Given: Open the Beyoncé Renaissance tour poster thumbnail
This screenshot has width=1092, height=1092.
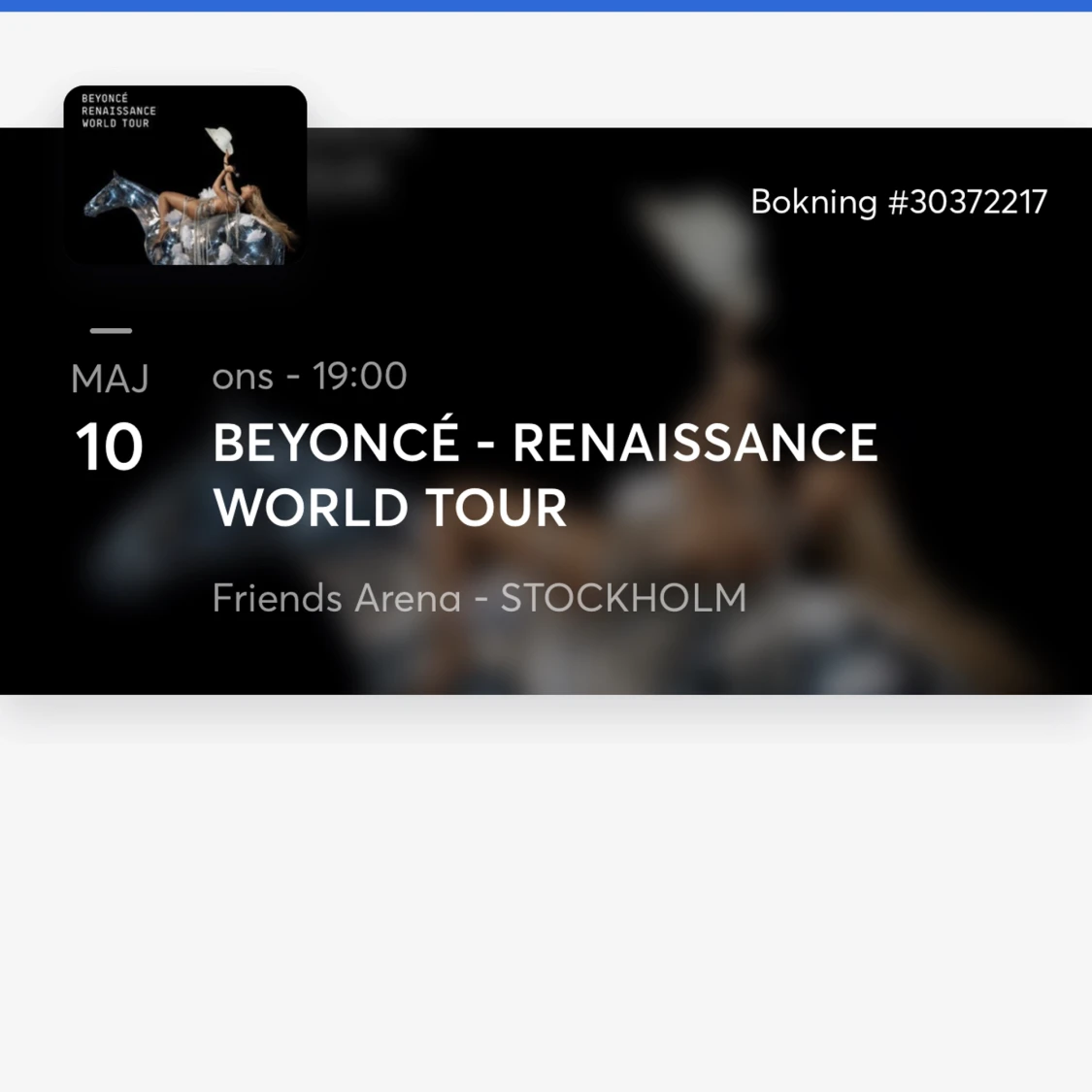Looking at the screenshot, I should pyautogui.click(x=185, y=176).
